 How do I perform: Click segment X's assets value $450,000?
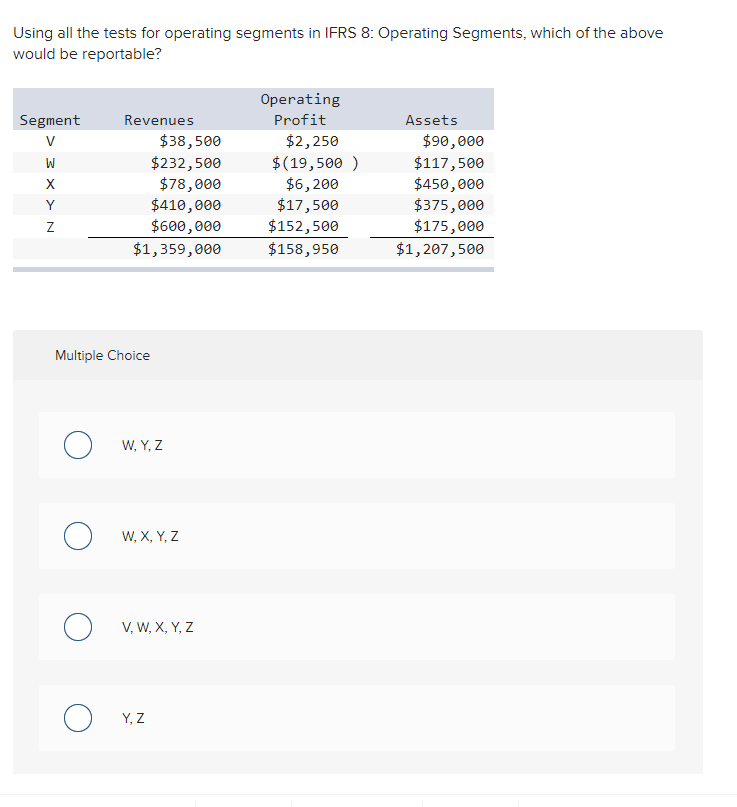click(x=453, y=183)
